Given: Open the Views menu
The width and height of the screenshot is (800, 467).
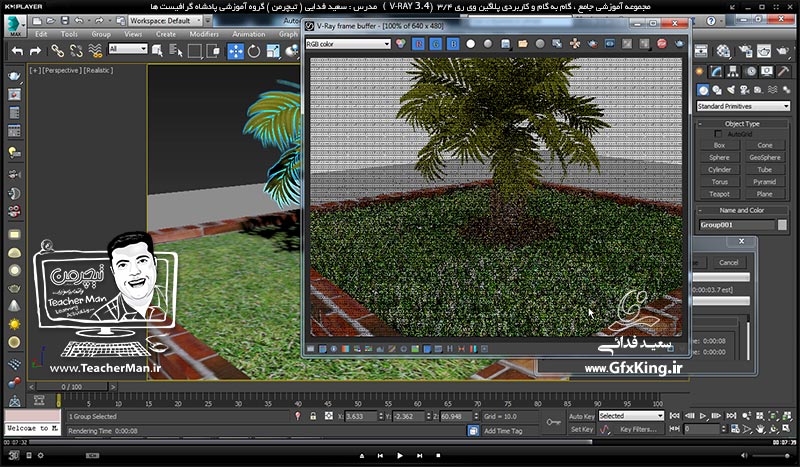Looking at the screenshot, I should point(133,34).
